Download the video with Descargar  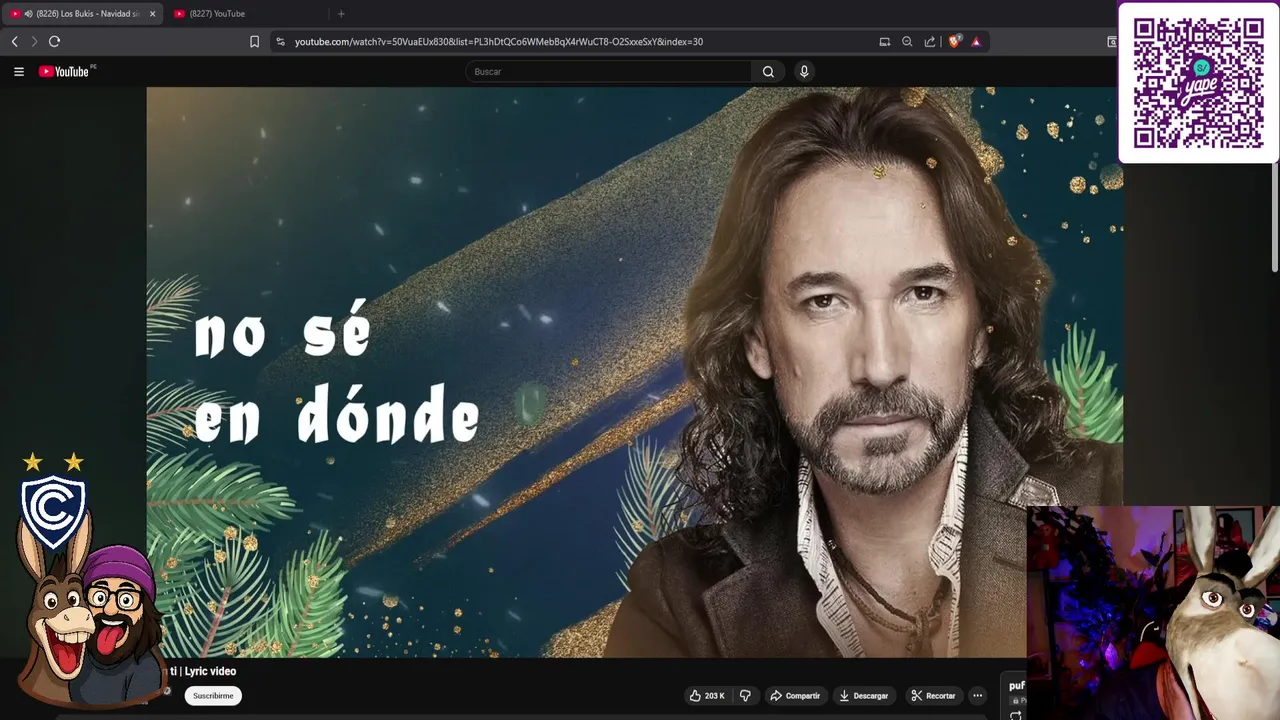[864, 696]
